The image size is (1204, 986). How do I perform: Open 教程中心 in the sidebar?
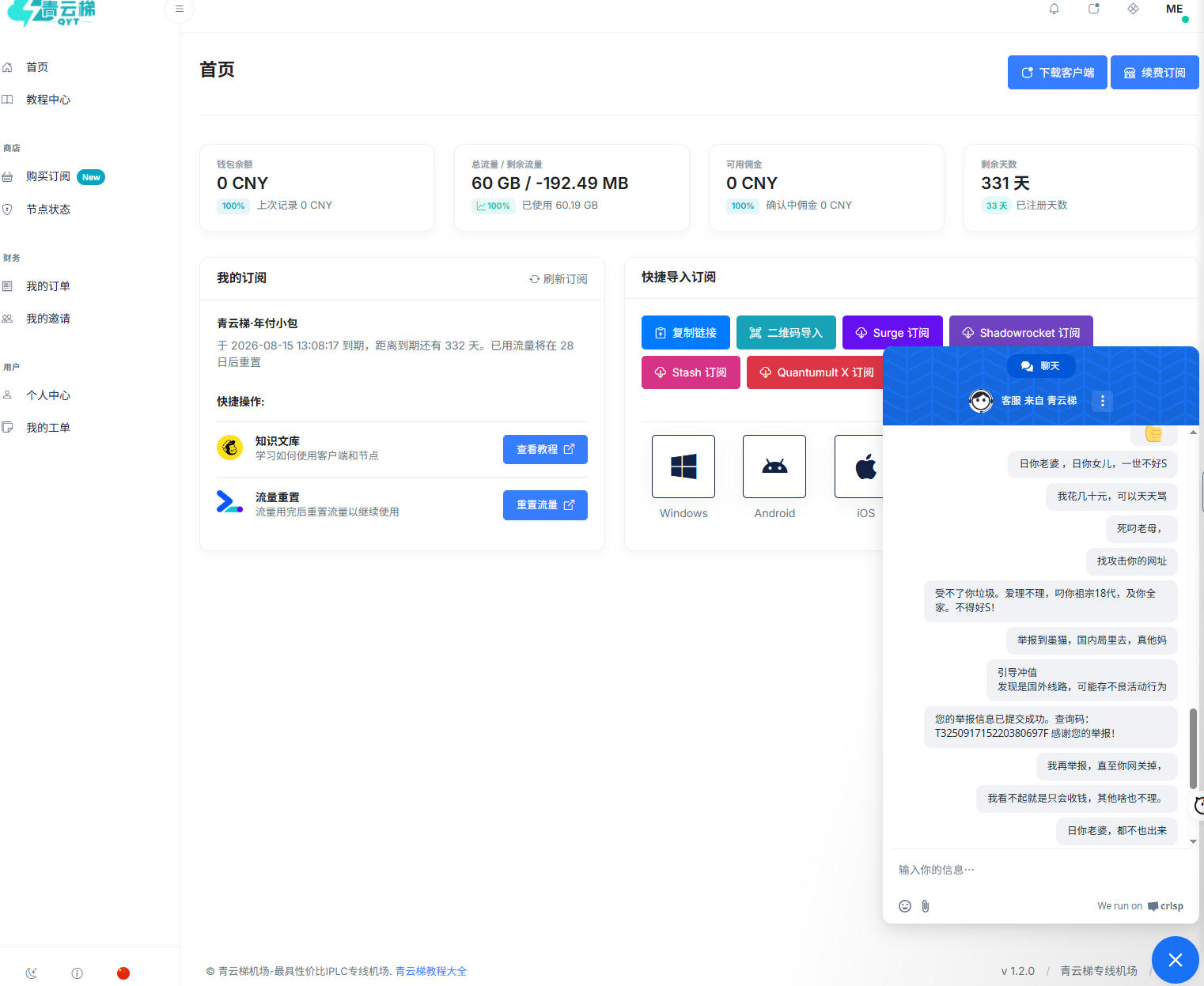[x=48, y=100]
